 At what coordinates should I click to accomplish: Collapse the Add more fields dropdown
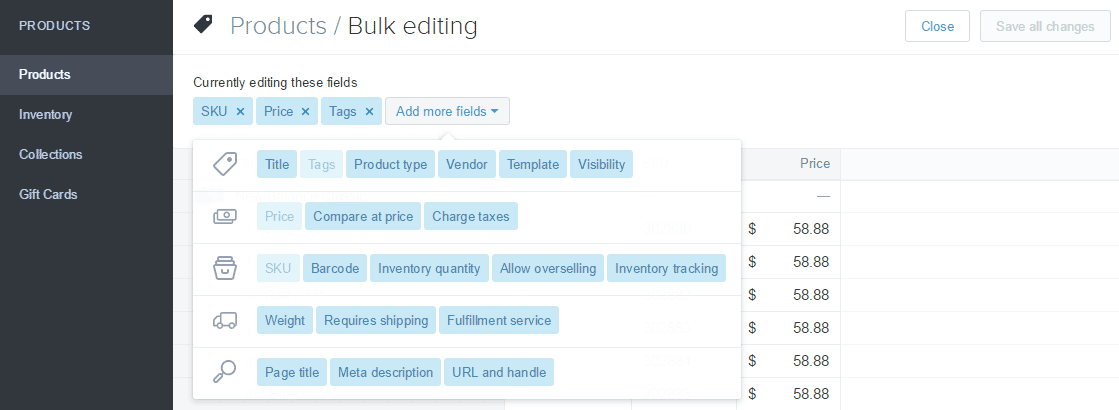tap(447, 112)
